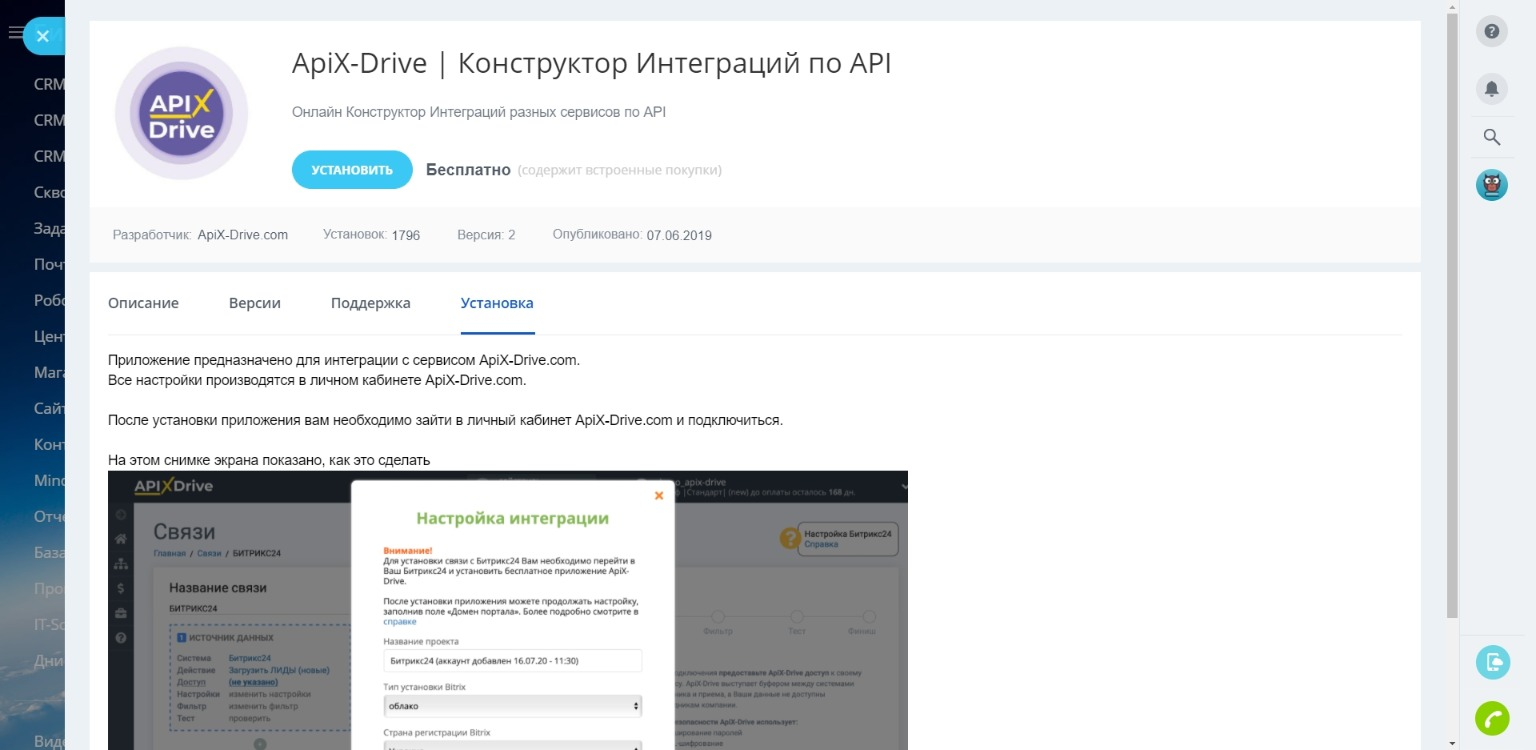1536x750 pixels.
Task: Click the first CRM item in left menu
Action: point(49,84)
